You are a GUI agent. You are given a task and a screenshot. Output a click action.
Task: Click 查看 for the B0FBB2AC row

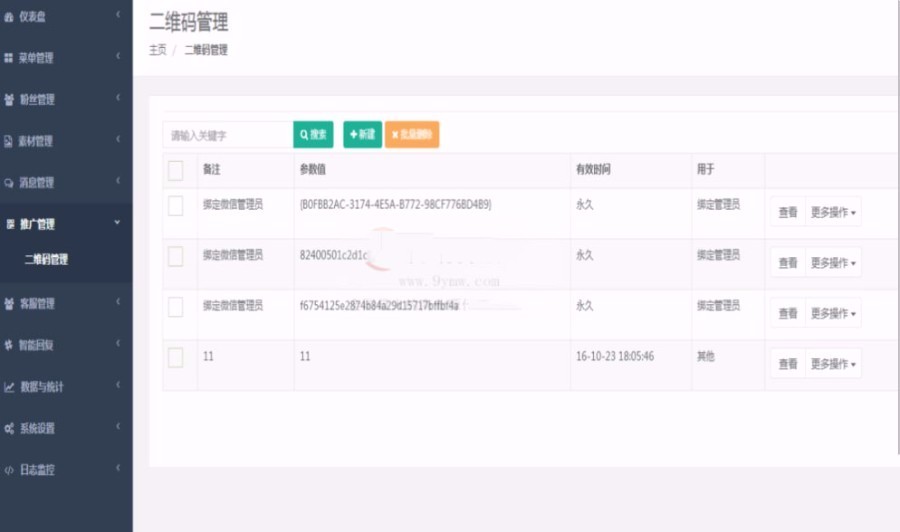tap(788, 212)
